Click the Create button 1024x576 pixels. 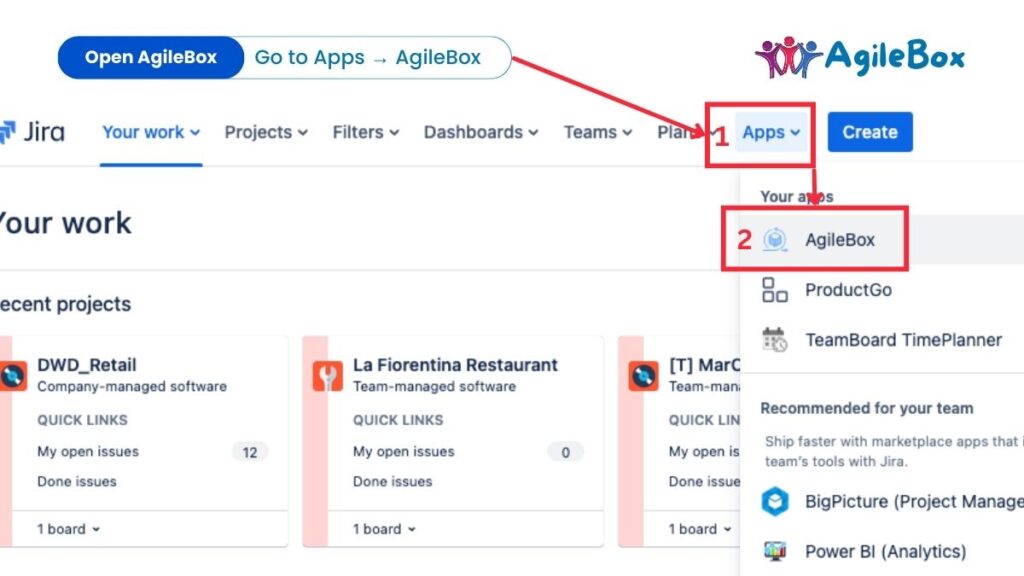tap(869, 131)
